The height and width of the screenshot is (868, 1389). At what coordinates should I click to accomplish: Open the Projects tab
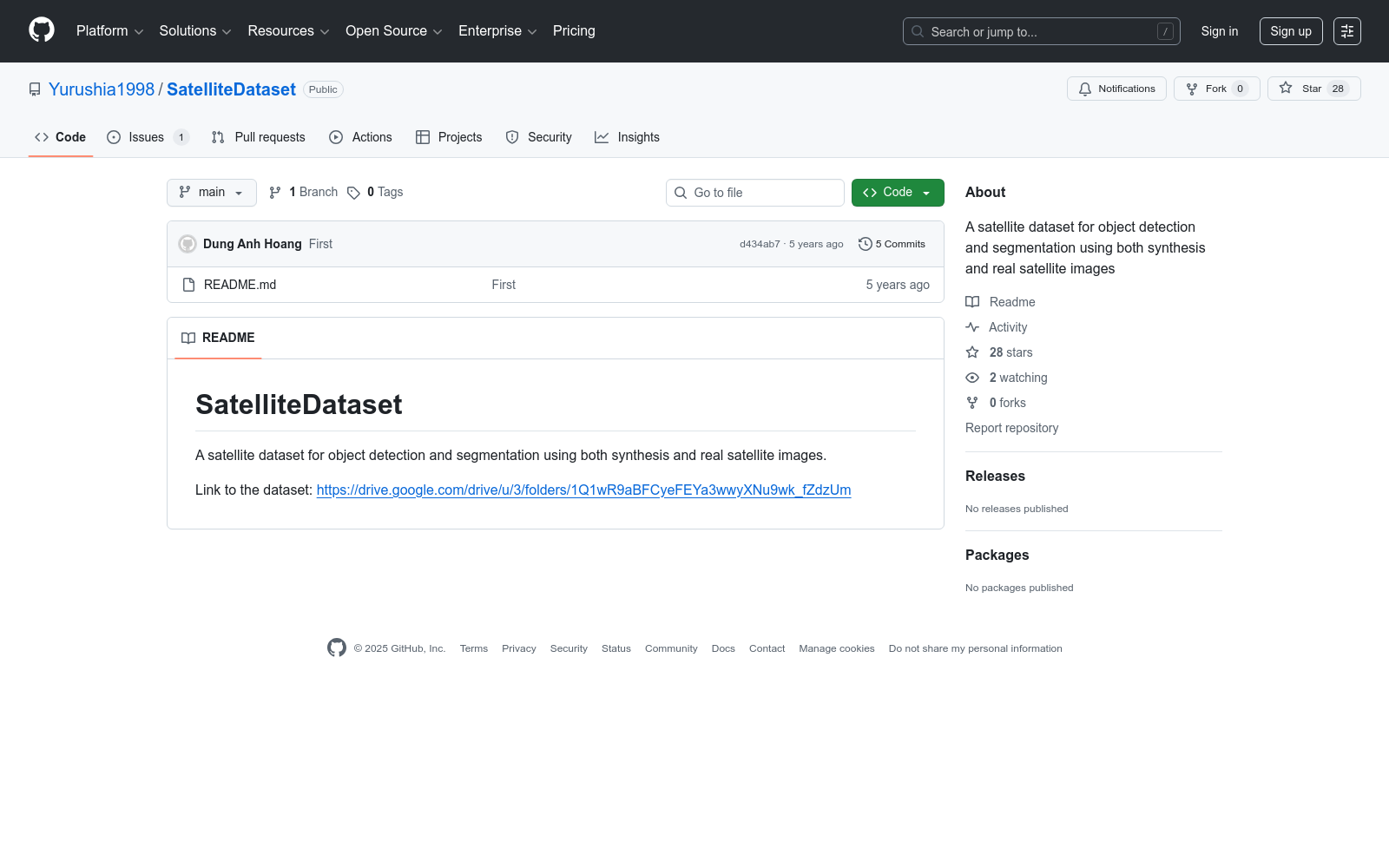tap(449, 137)
